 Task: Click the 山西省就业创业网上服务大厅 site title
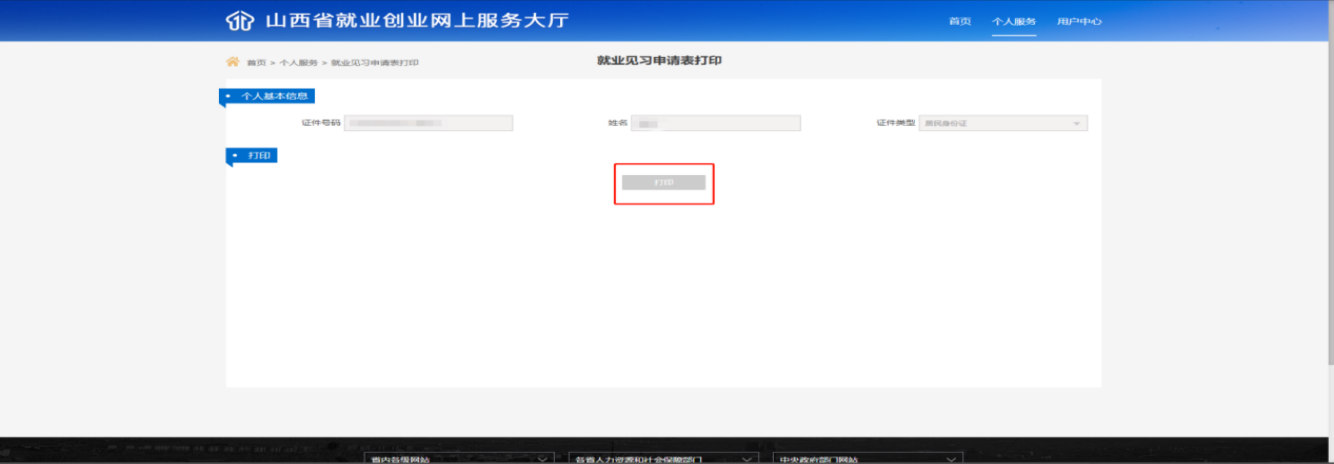pos(417,21)
